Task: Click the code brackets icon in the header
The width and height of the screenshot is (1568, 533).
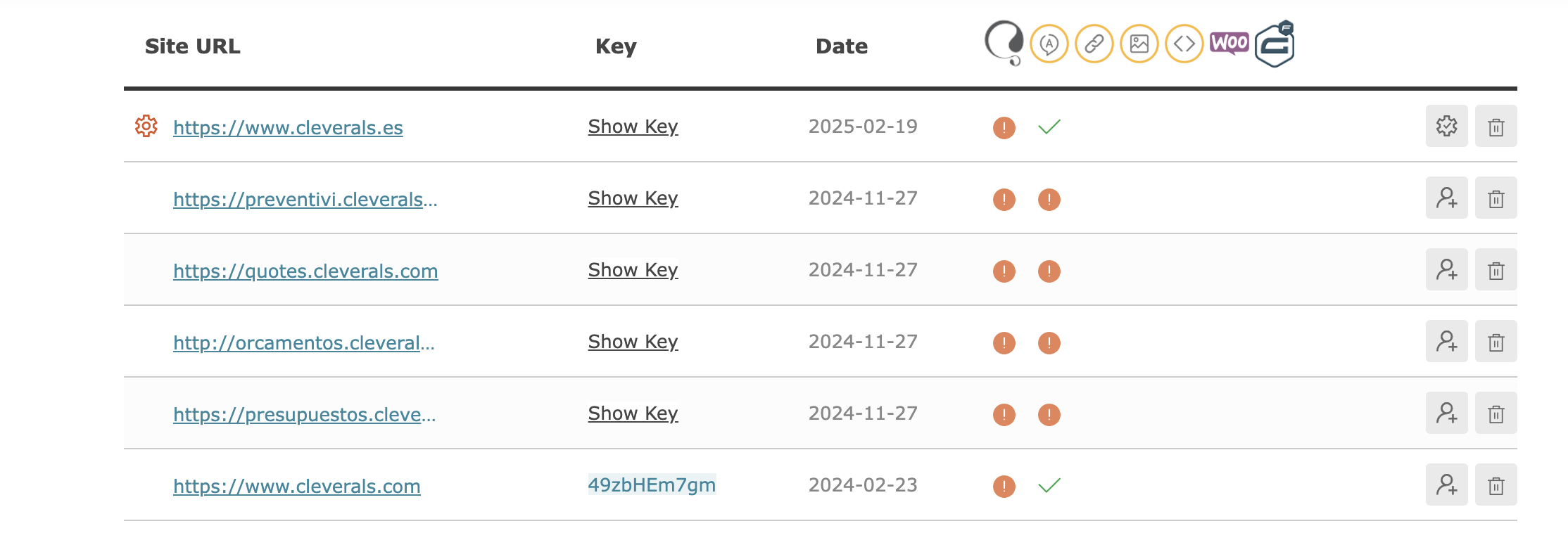Action: (1184, 44)
